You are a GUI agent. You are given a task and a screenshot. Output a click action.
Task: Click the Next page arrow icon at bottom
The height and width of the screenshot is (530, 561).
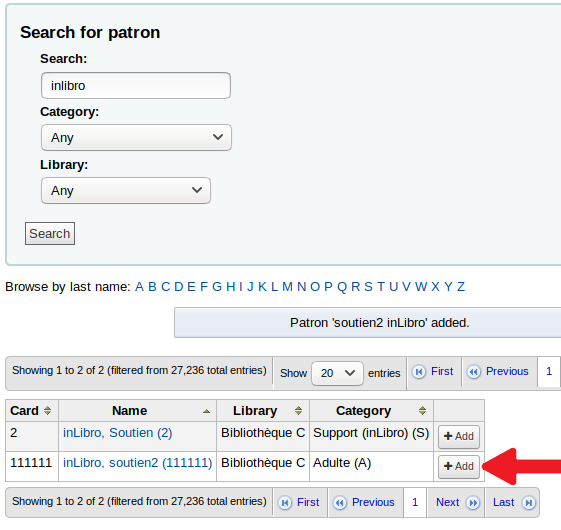tap(473, 503)
